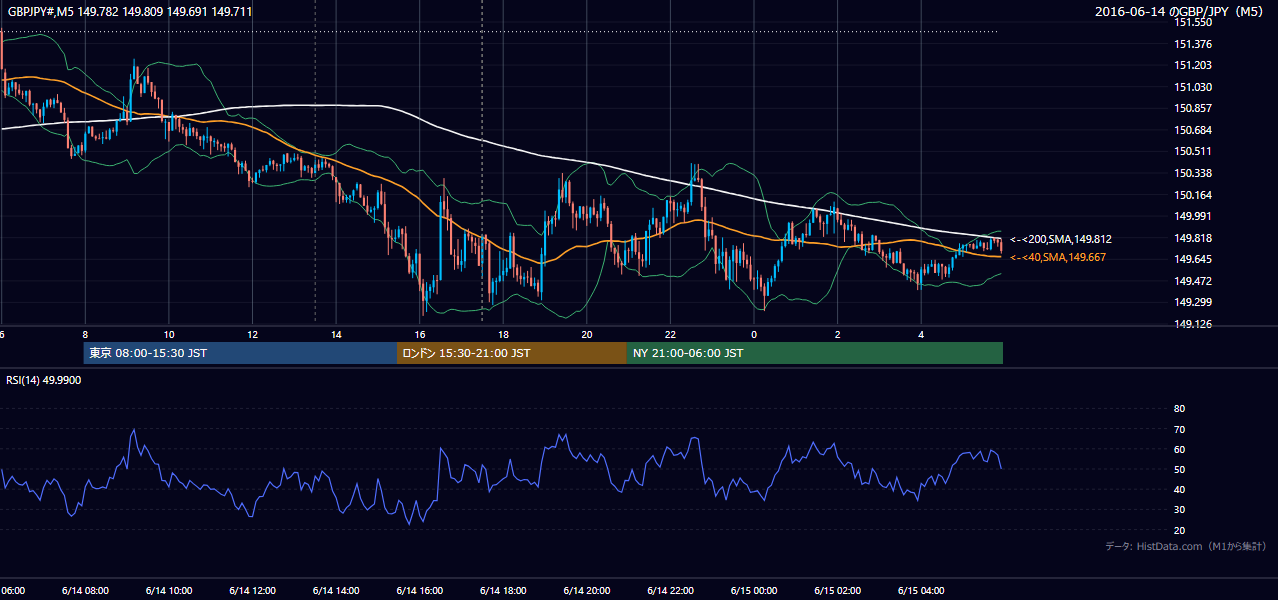Image resolution: width=1278 pixels, height=600 pixels.
Task: Click the 151.203 price axis label
Action: coord(1193,65)
